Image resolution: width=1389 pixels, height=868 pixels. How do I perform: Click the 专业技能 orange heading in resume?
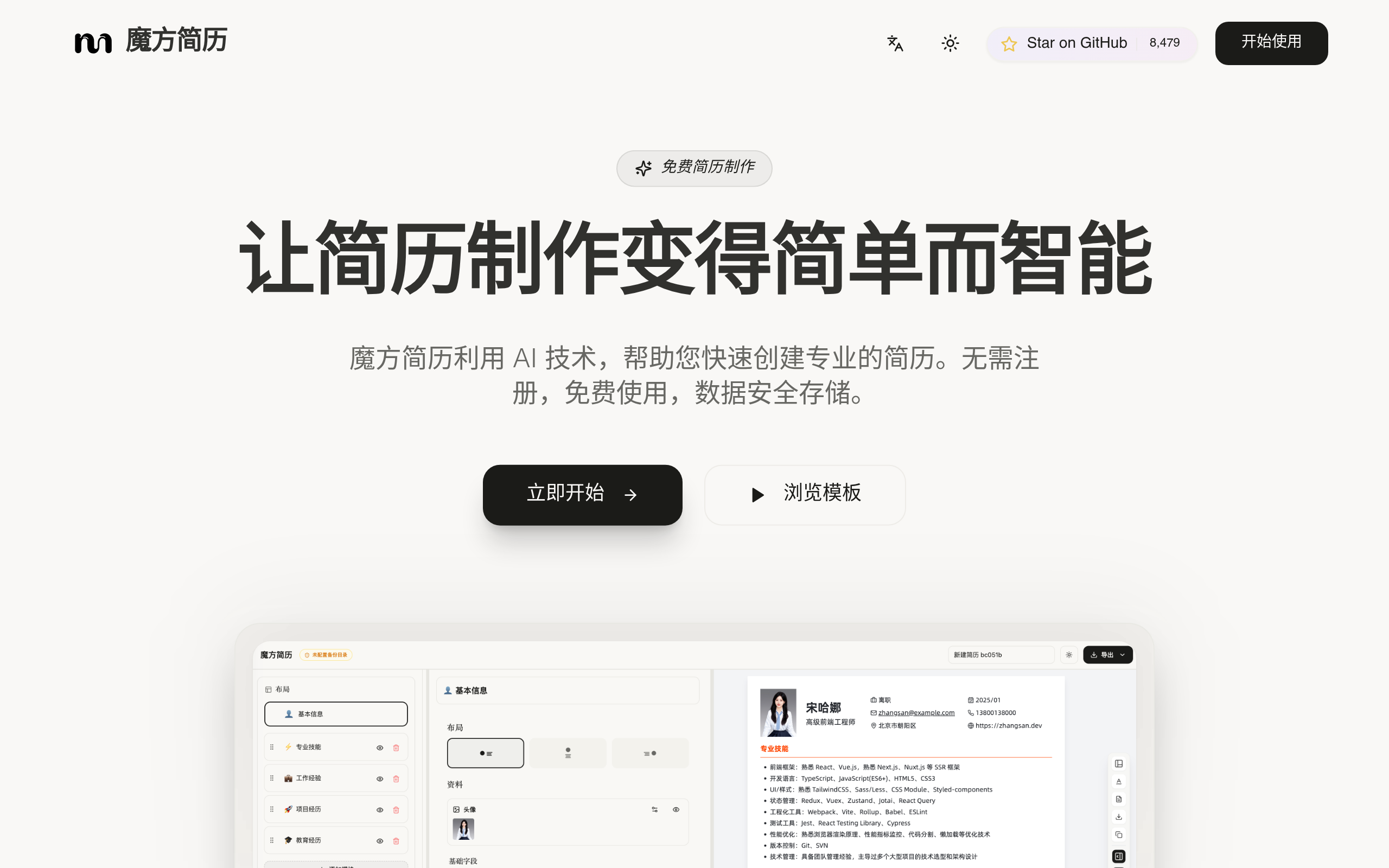click(x=774, y=749)
